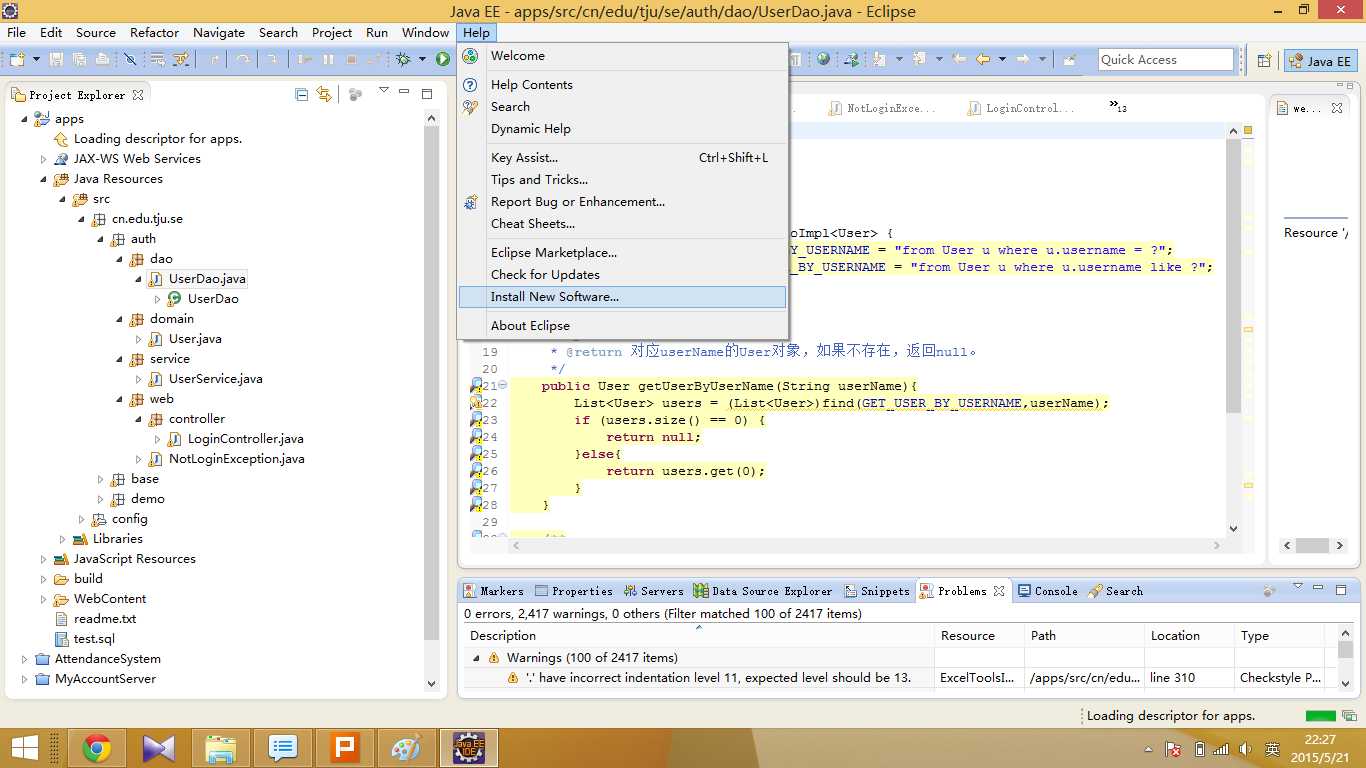
Task: Click the Suspend (pause) debug icon
Action: pyautogui.click(x=329, y=60)
